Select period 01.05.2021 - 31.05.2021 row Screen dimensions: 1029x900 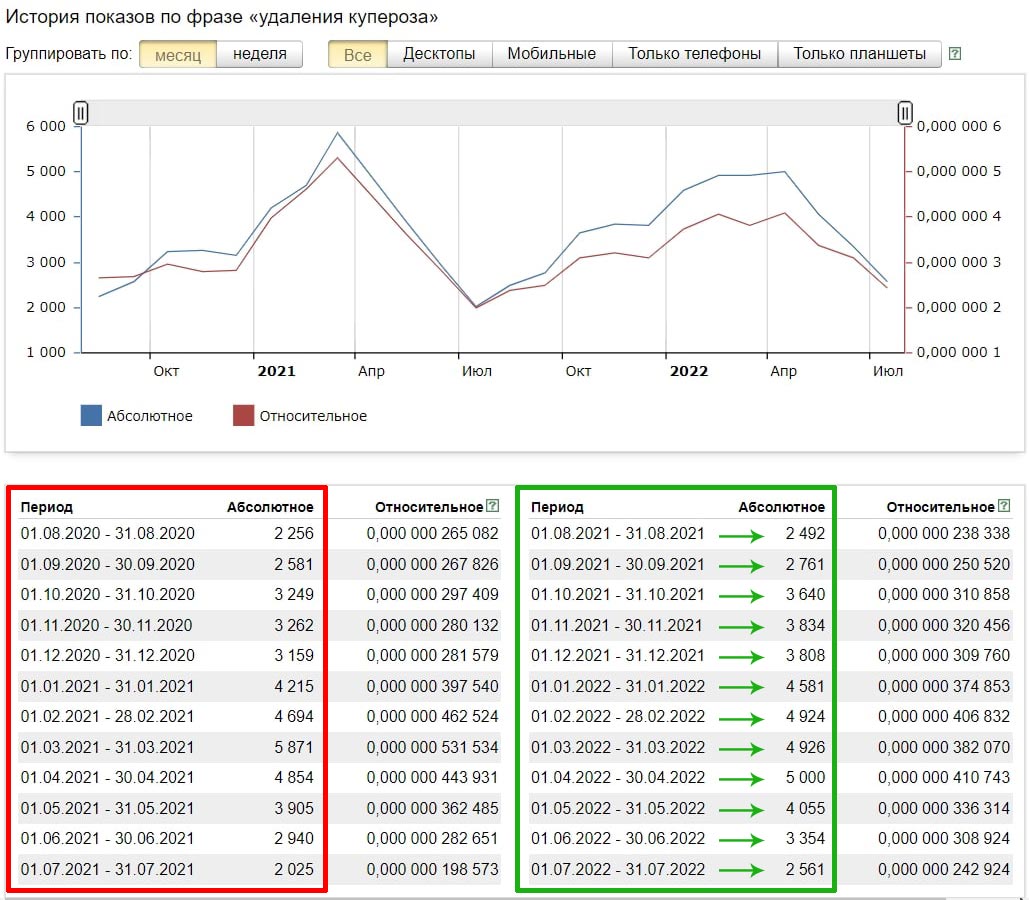tap(260, 808)
